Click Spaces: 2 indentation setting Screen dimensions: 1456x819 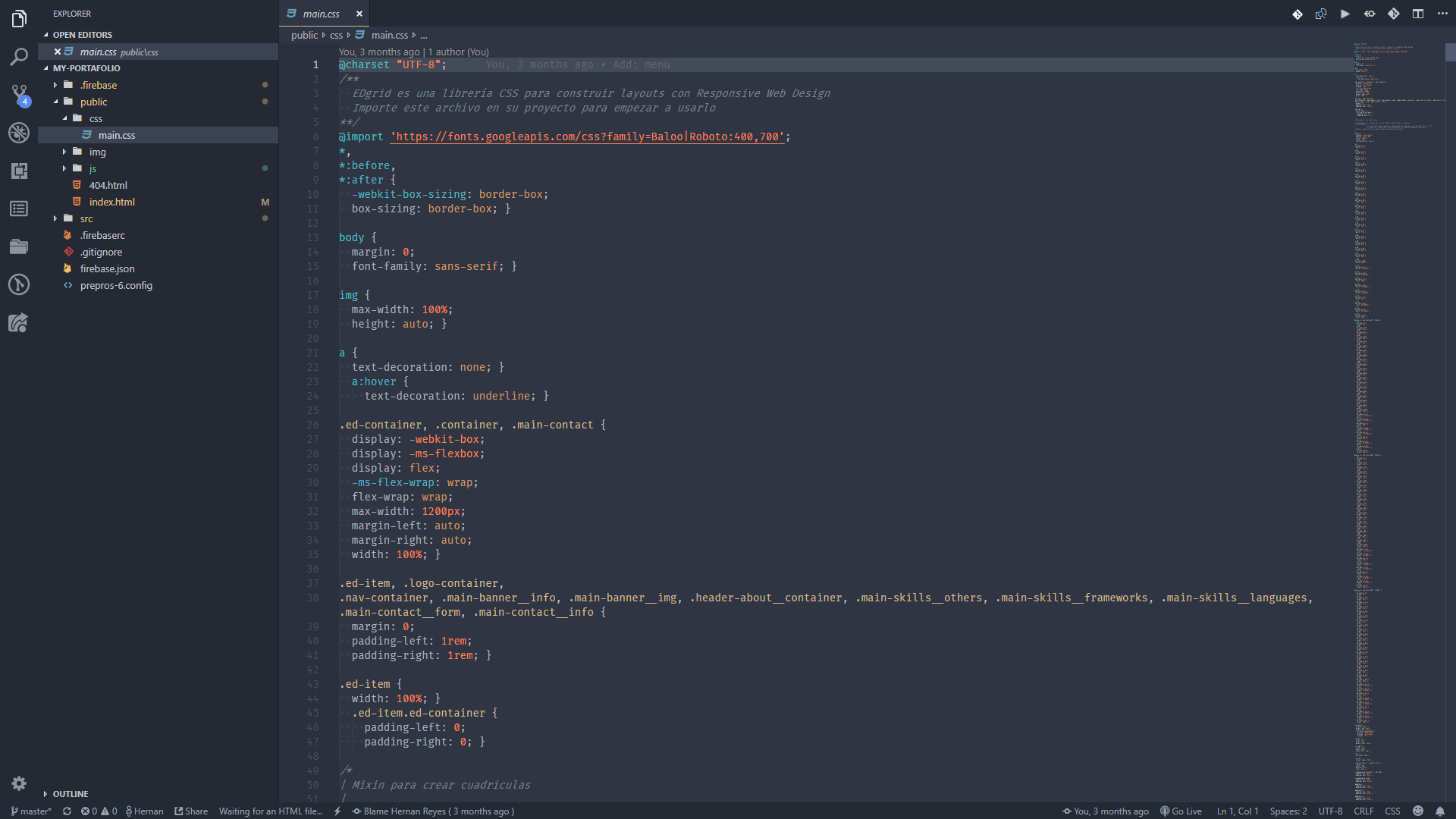(x=1288, y=811)
